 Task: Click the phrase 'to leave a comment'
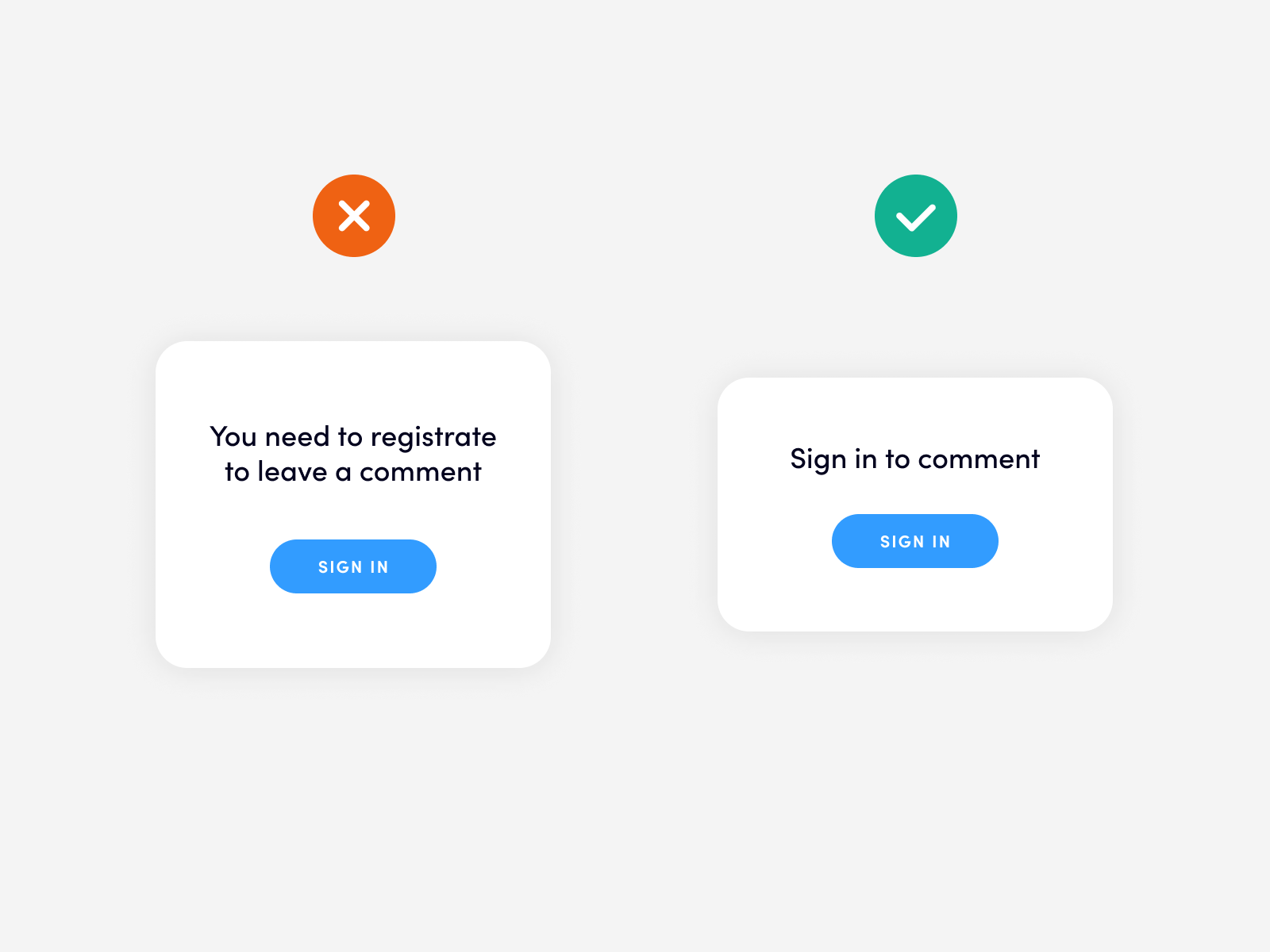point(353,471)
